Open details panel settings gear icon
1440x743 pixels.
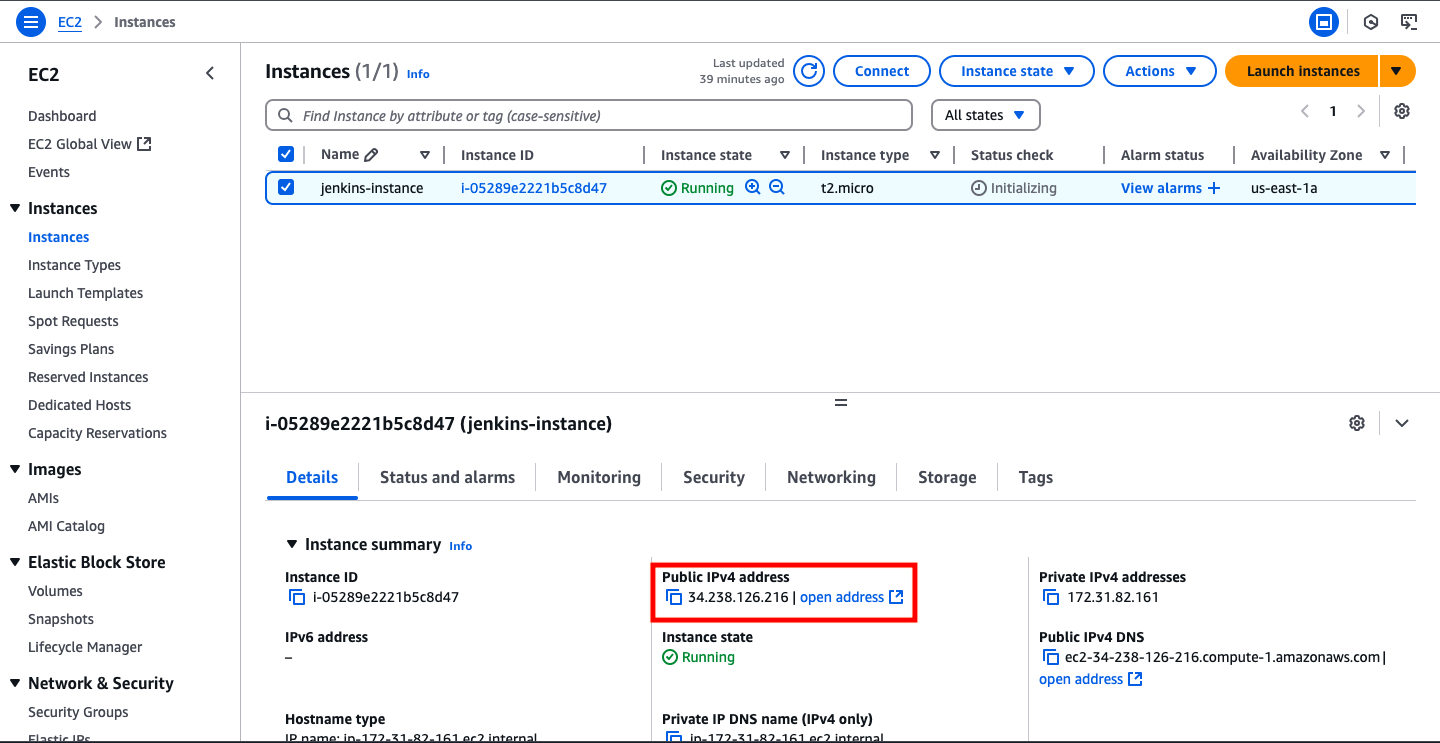(x=1357, y=423)
